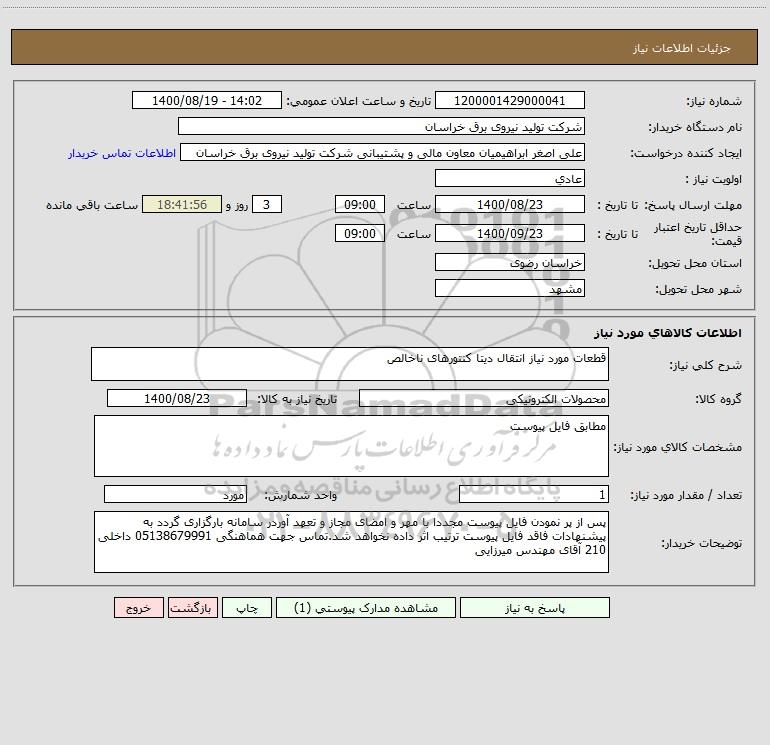Image resolution: width=770 pixels, height=745 pixels.
Task: Click the price validity date 1400/09/23
Action: [x=510, y=233]
